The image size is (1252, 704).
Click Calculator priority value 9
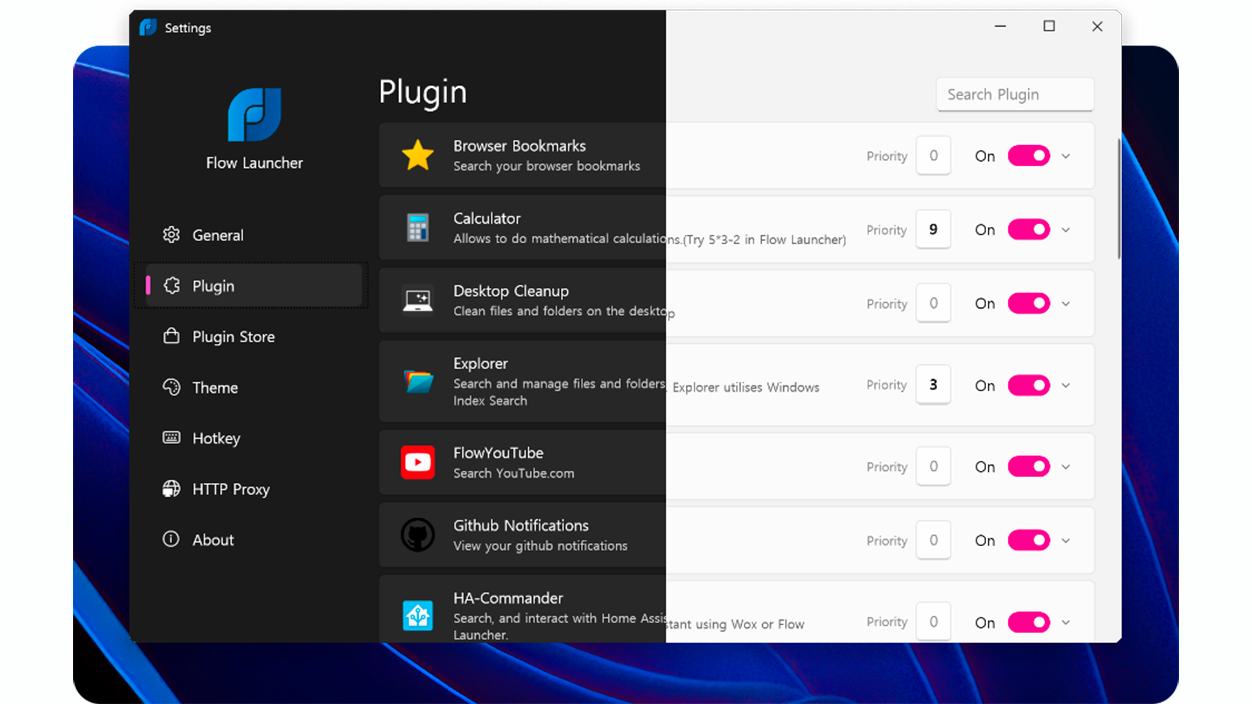[x=933, y=230]
